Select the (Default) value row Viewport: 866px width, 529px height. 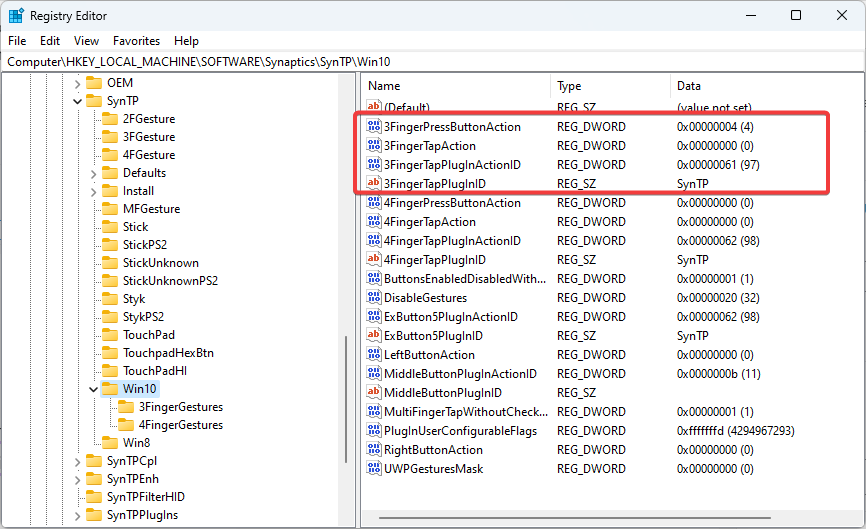[612, 107]
